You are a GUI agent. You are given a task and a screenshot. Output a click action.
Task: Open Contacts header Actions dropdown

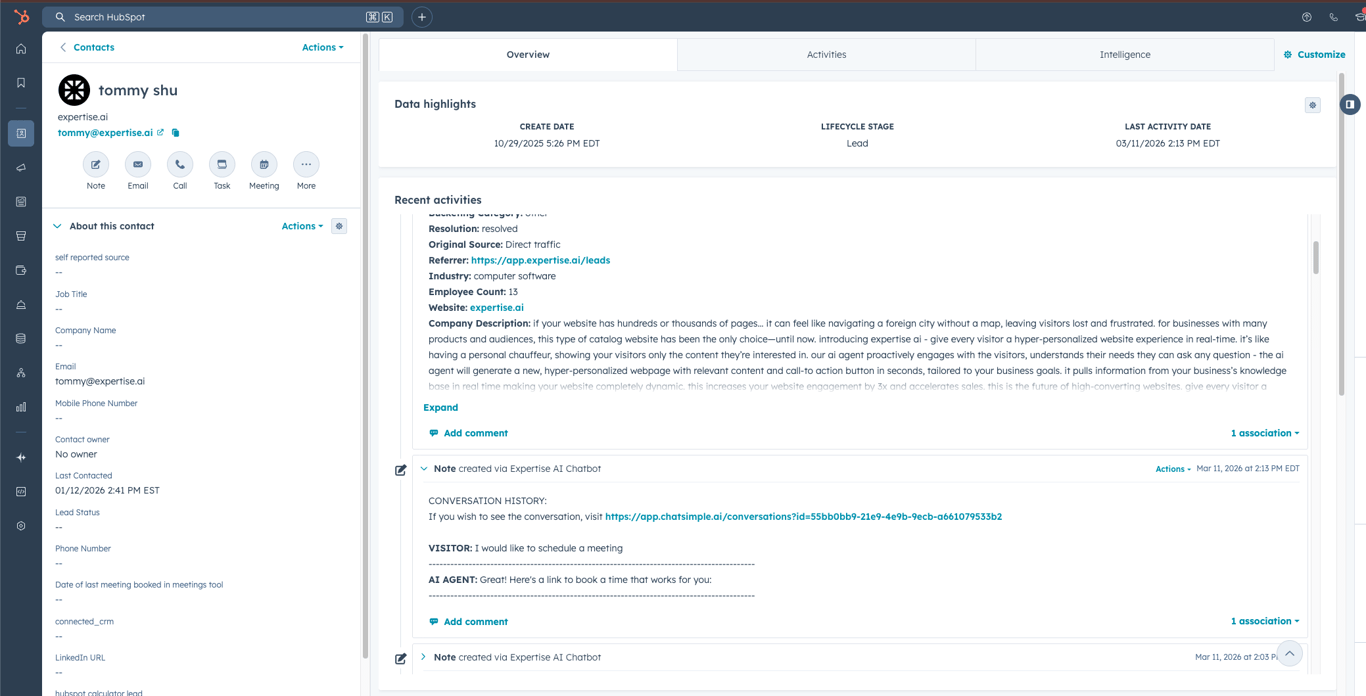point(323,47)
